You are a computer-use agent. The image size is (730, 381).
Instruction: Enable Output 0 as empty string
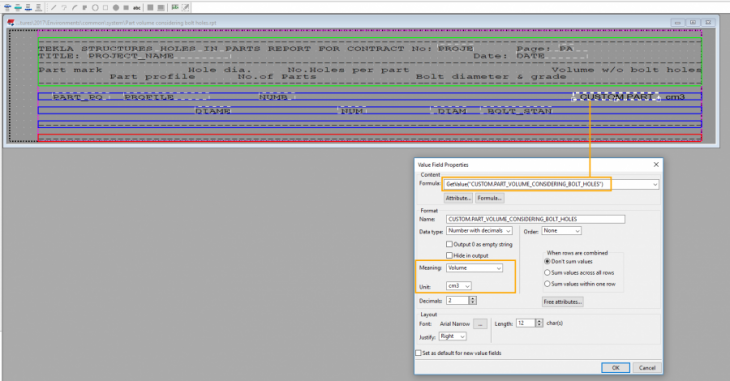[x=449, y=244]
